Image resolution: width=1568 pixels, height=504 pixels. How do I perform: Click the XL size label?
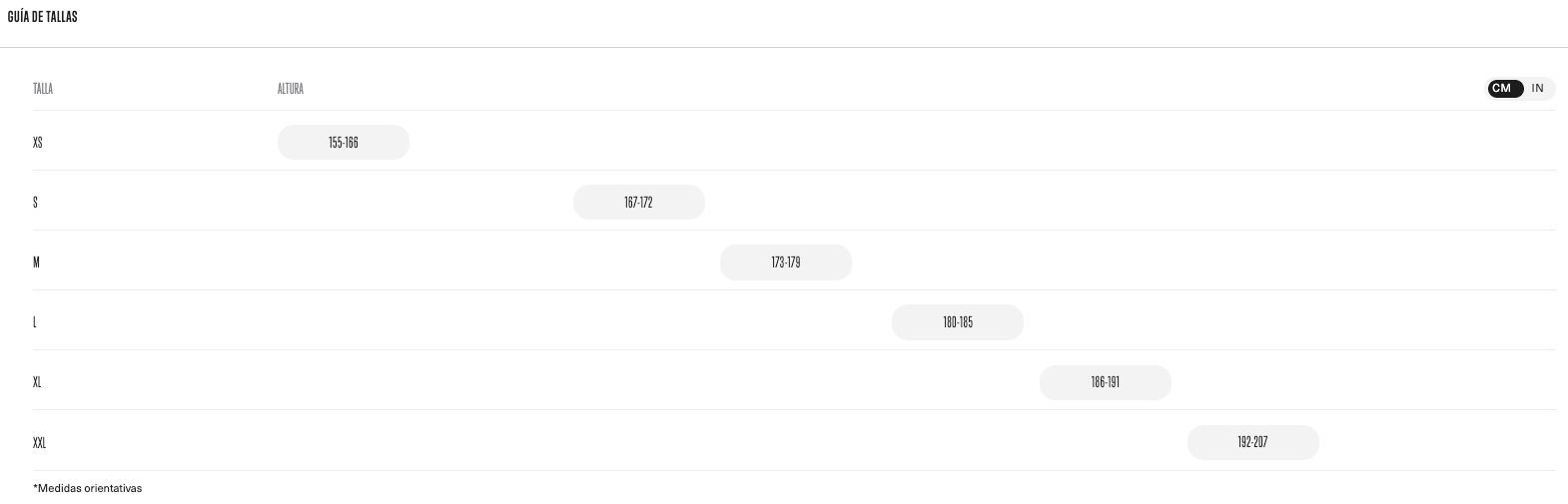tap(38, 382)
